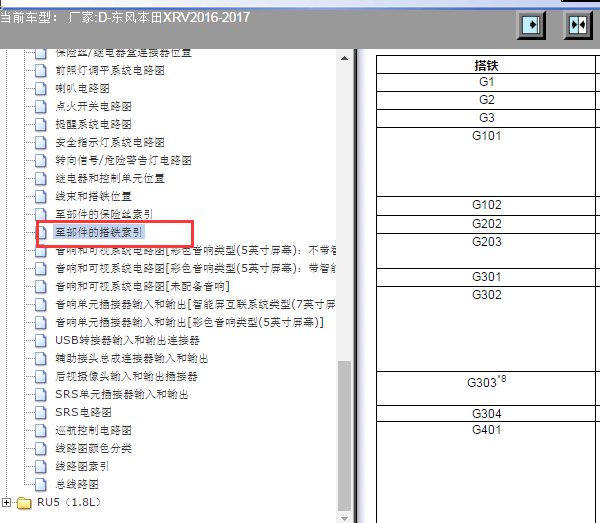Select highlighted 至部件的搭铁索引 entry
The width and height of the screenshot is (600, 523).
pos(99,232)
